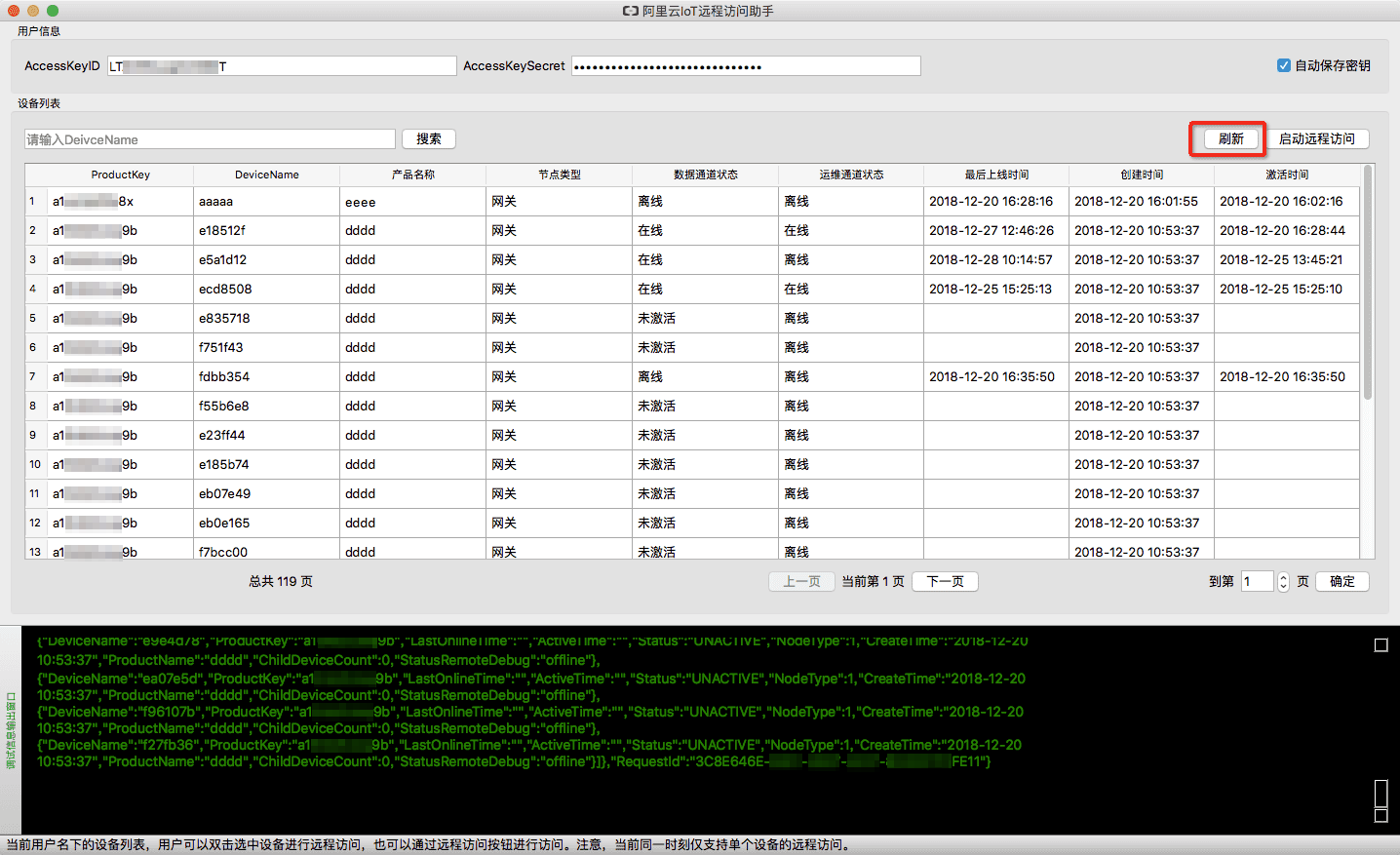
Task: Select device e835718 in the table
Action: [267, 318]
